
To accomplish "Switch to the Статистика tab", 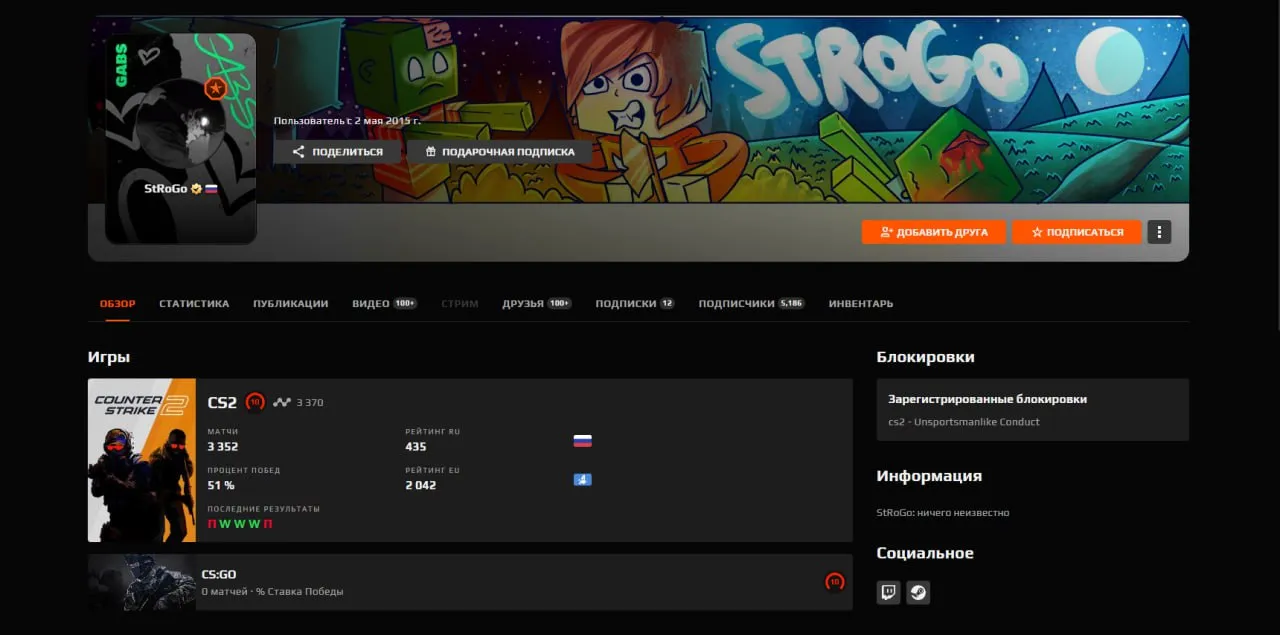I will coord(194,304).
